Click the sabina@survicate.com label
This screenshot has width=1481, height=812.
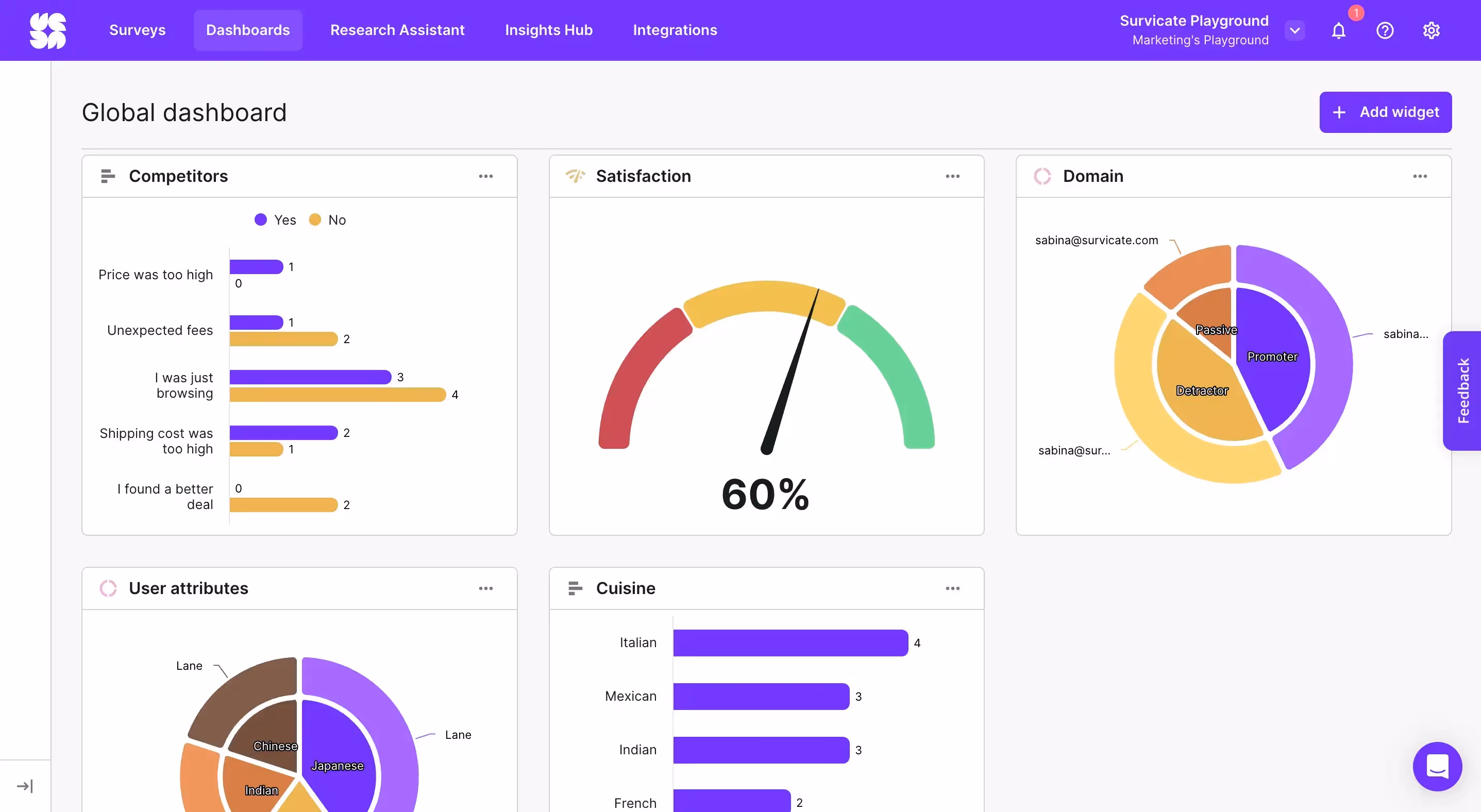[x=1097, y=240]
